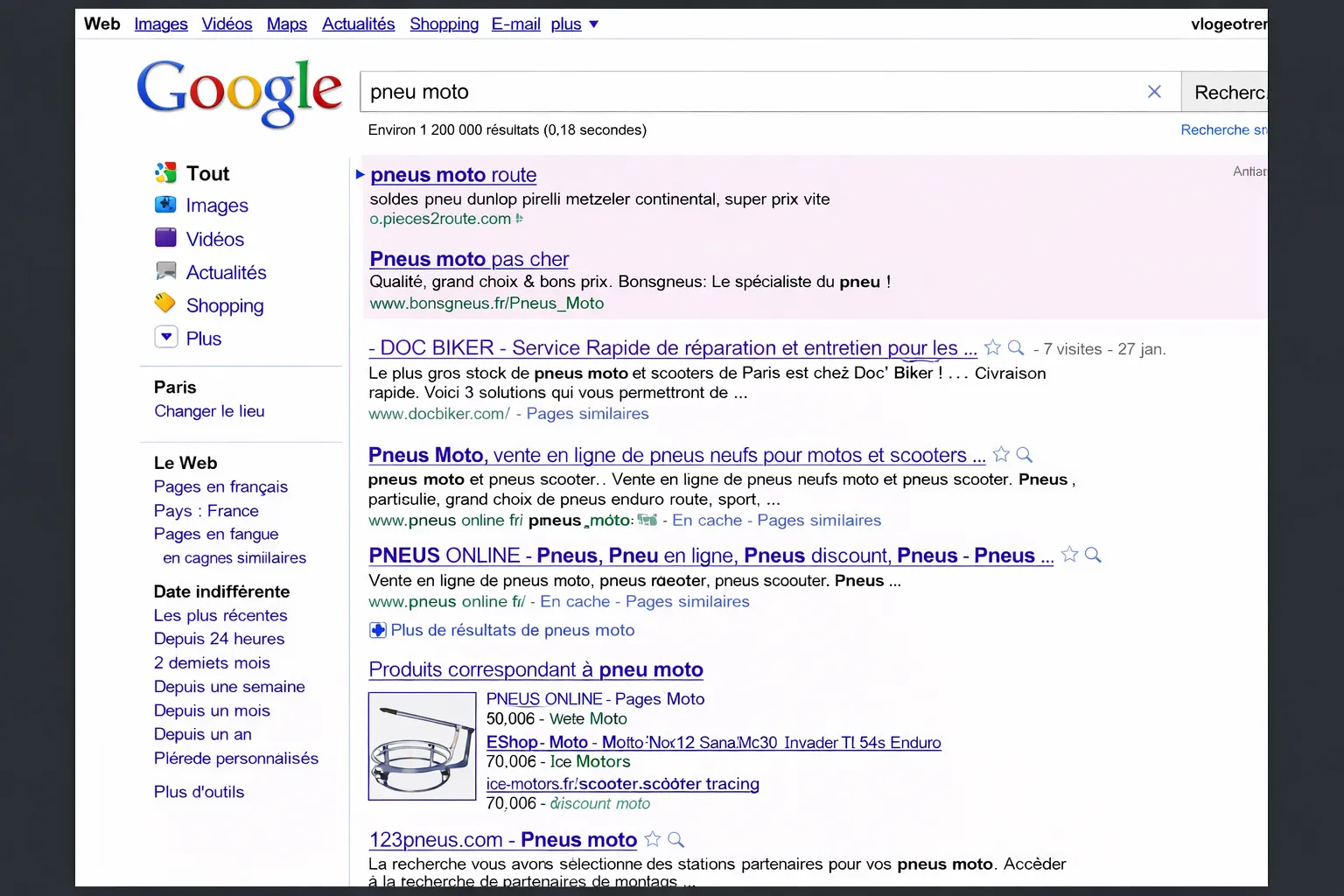Filter results Depuis une semaine
The height and width of the screenshot is (896, 1344).
[229, 687]
